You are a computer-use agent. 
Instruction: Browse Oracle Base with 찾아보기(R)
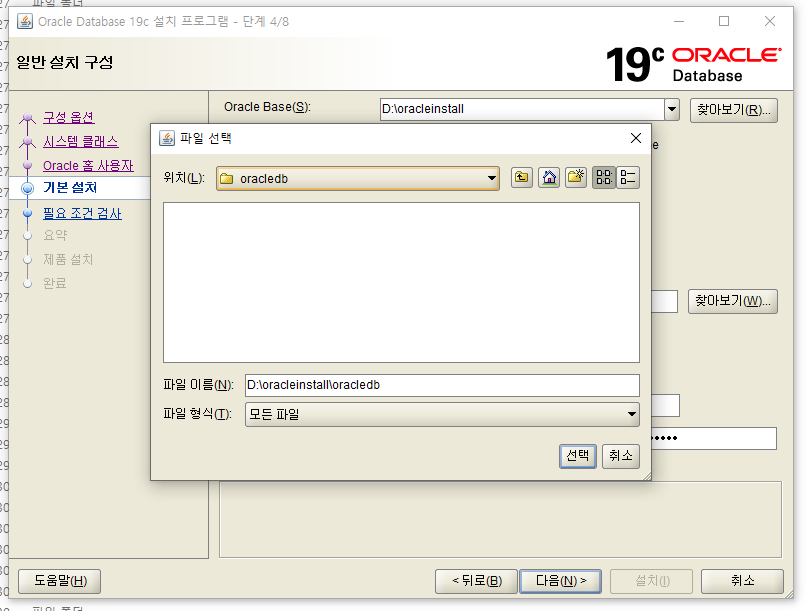(x=734, y=110)
